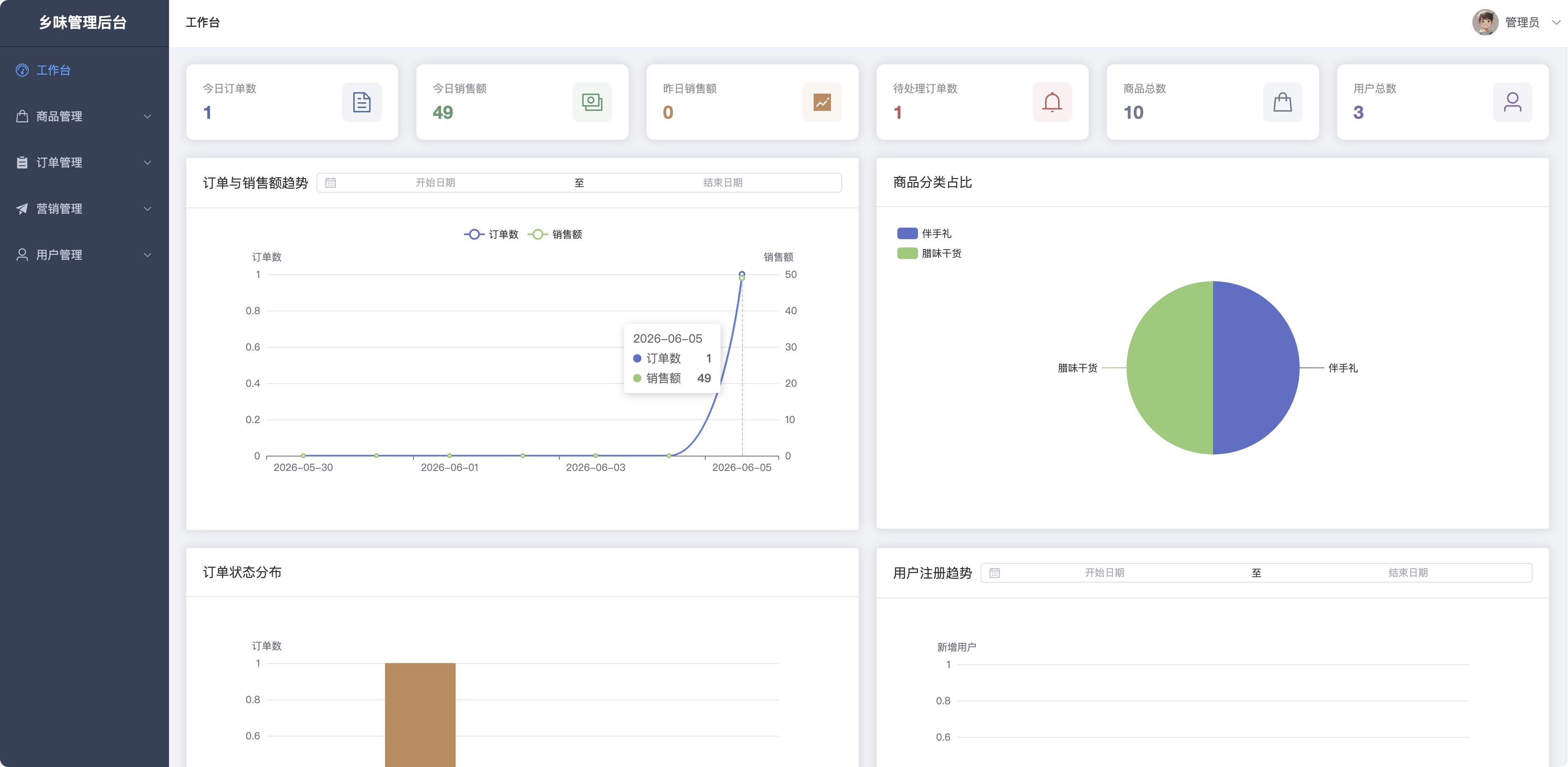Click the cash icon in 今日销售额 card
The height and width of the screenshot is (767, 1568).
tap(592, 102)
